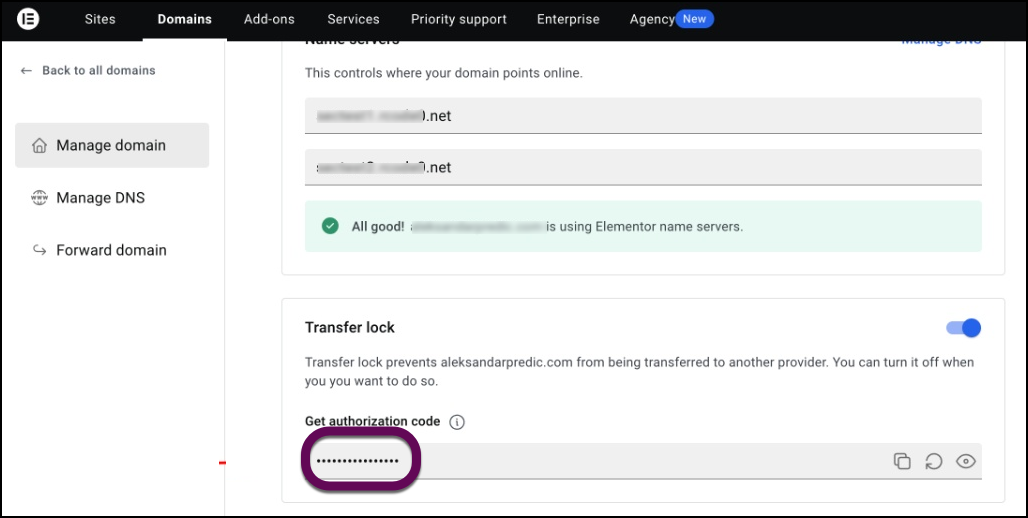Turn off the Transfer lock switch
The image size is (1028, 518).
[963, 328]
